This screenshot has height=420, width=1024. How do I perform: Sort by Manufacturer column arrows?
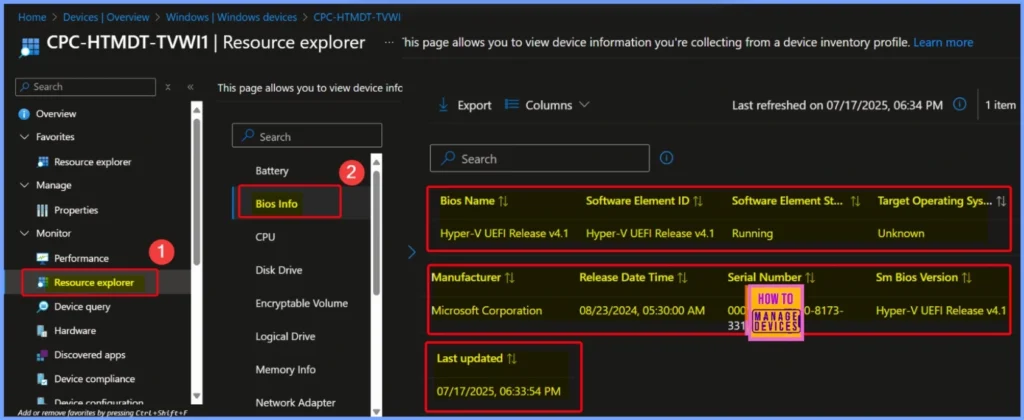tap(509, 278)
